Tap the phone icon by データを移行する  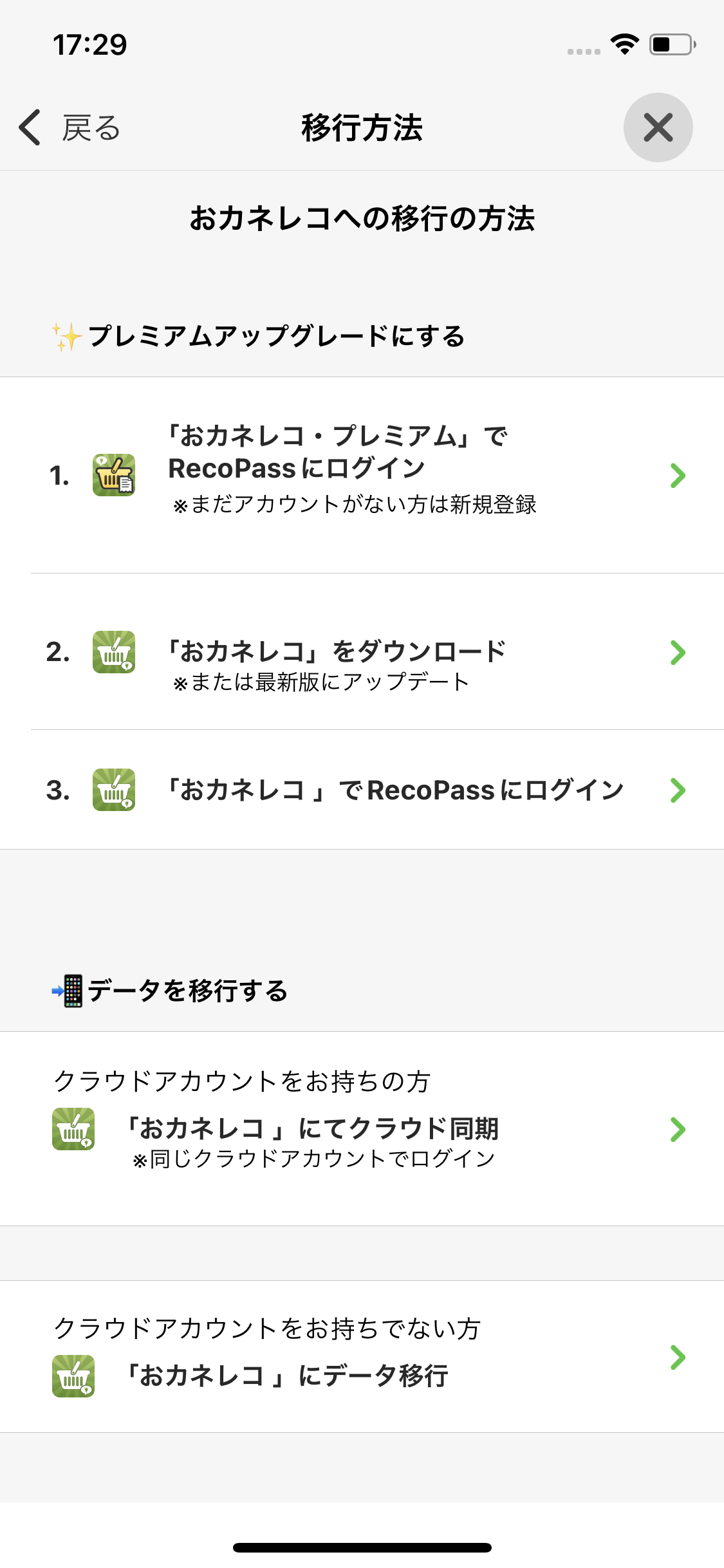click(68, 991)
